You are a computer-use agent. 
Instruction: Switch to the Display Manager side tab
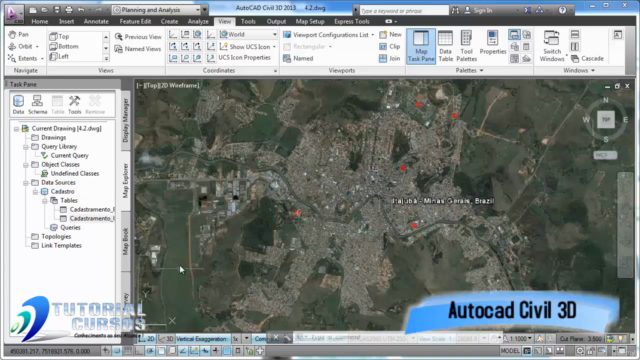tap(126, 120)
